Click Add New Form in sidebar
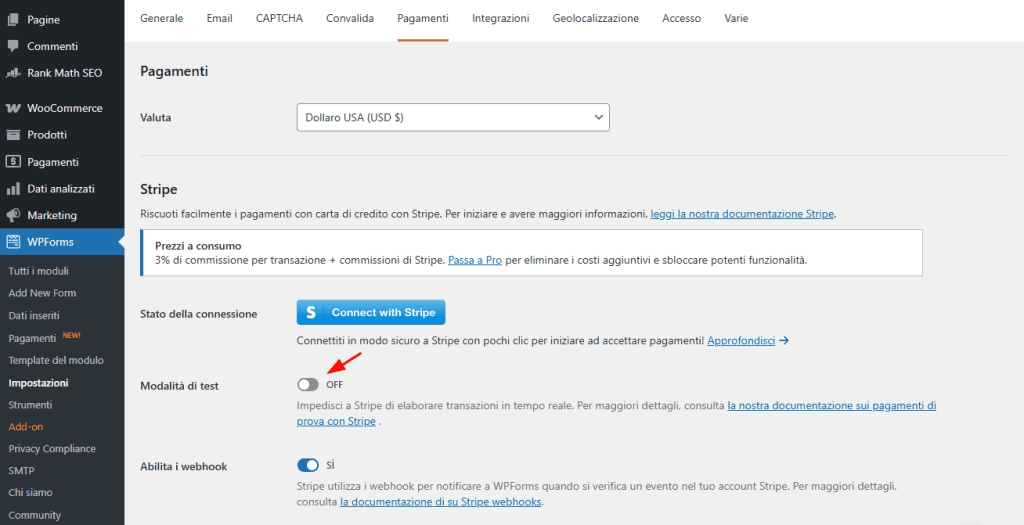 coord(42,293)
